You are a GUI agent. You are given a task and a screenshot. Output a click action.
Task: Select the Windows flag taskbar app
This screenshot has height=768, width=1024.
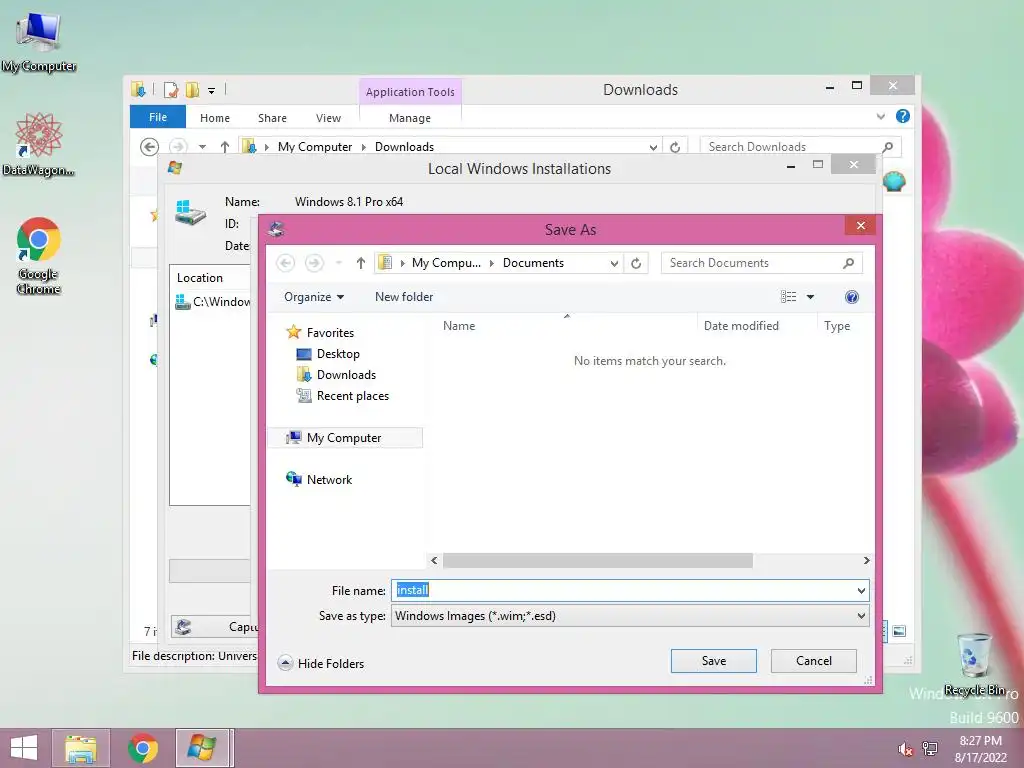(202, 748)
